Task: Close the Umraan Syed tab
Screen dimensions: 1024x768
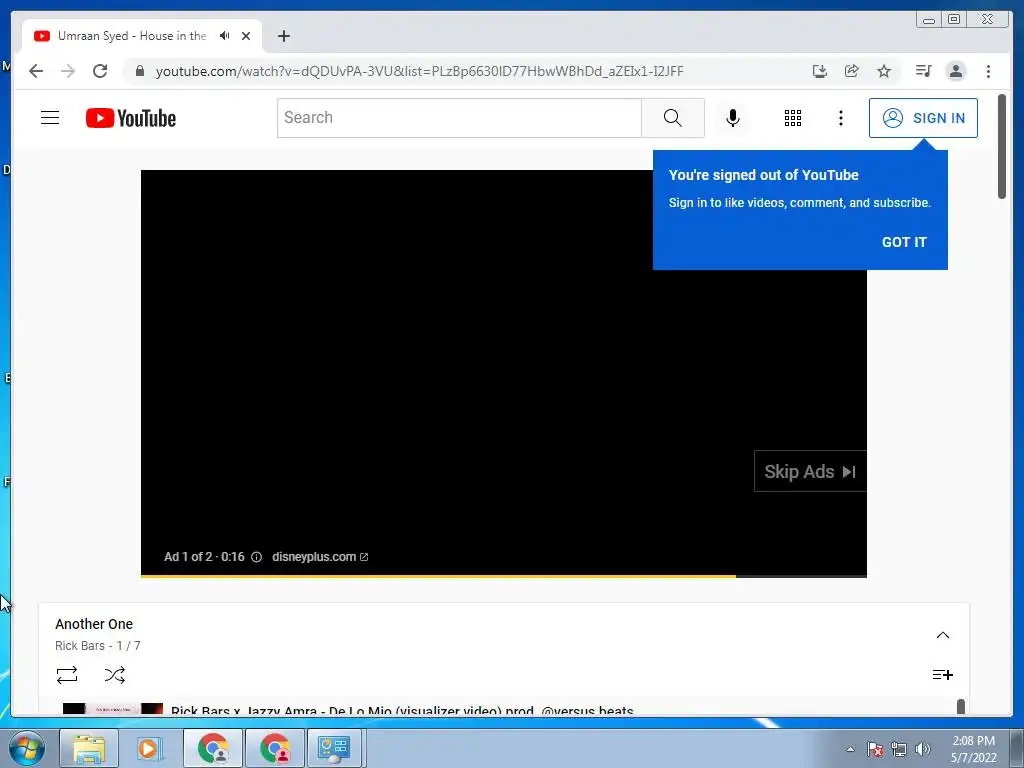Action: click(246, 36)
